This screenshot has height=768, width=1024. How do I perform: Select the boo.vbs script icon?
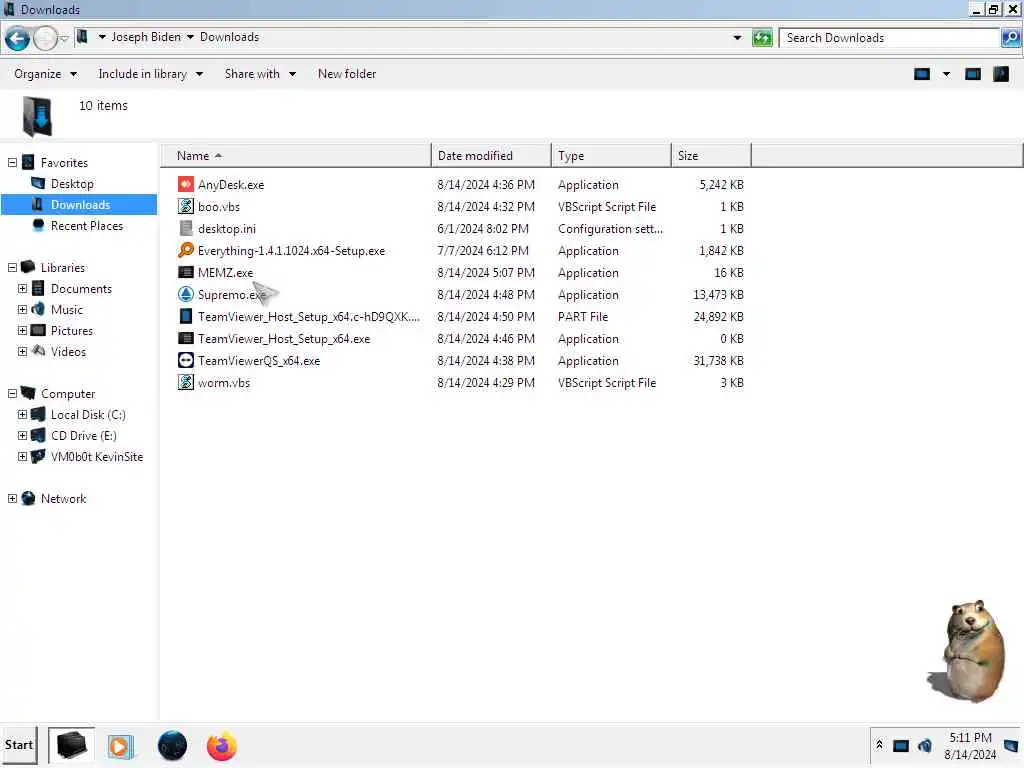coord(186,206)
